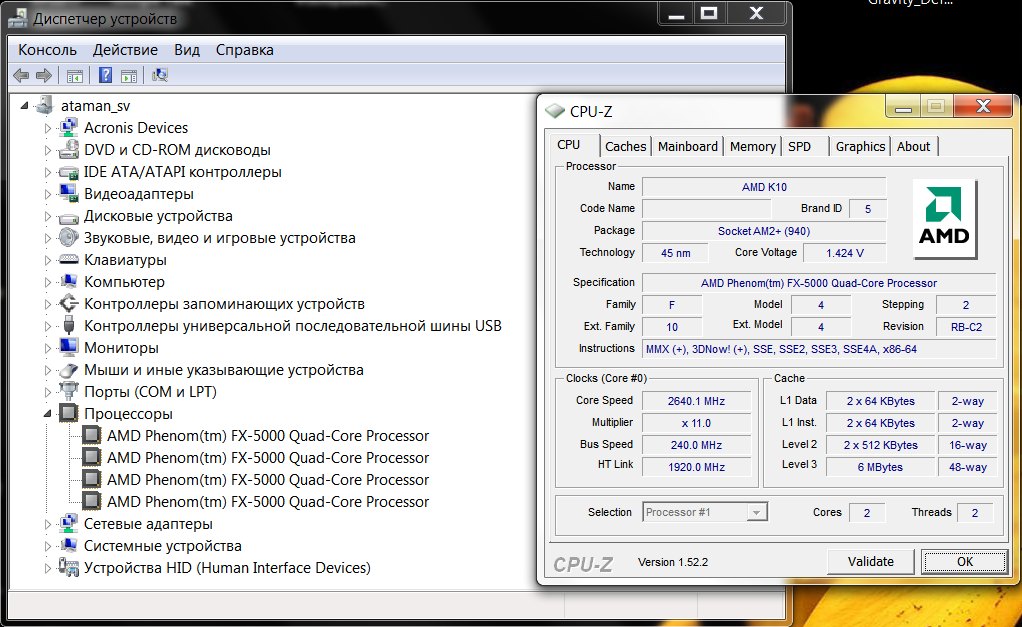Switch to the Memory tab in CPU-Z

click(753, 146)
